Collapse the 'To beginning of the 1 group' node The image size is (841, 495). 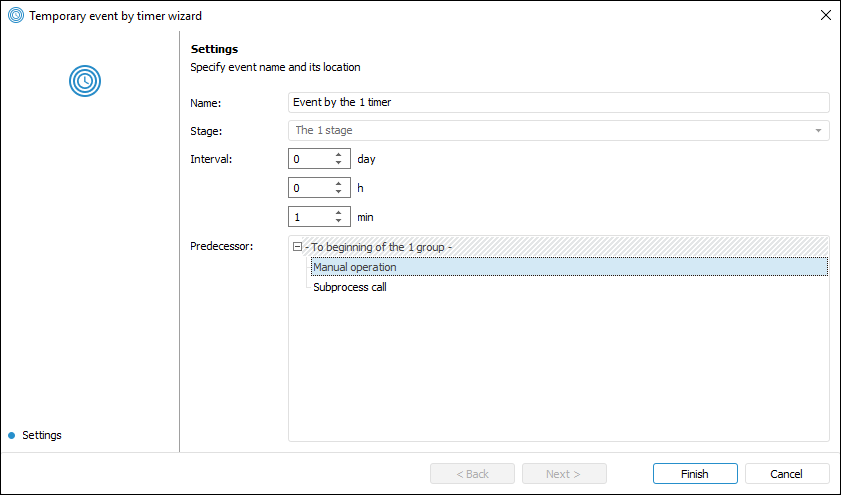click(297, 247)
